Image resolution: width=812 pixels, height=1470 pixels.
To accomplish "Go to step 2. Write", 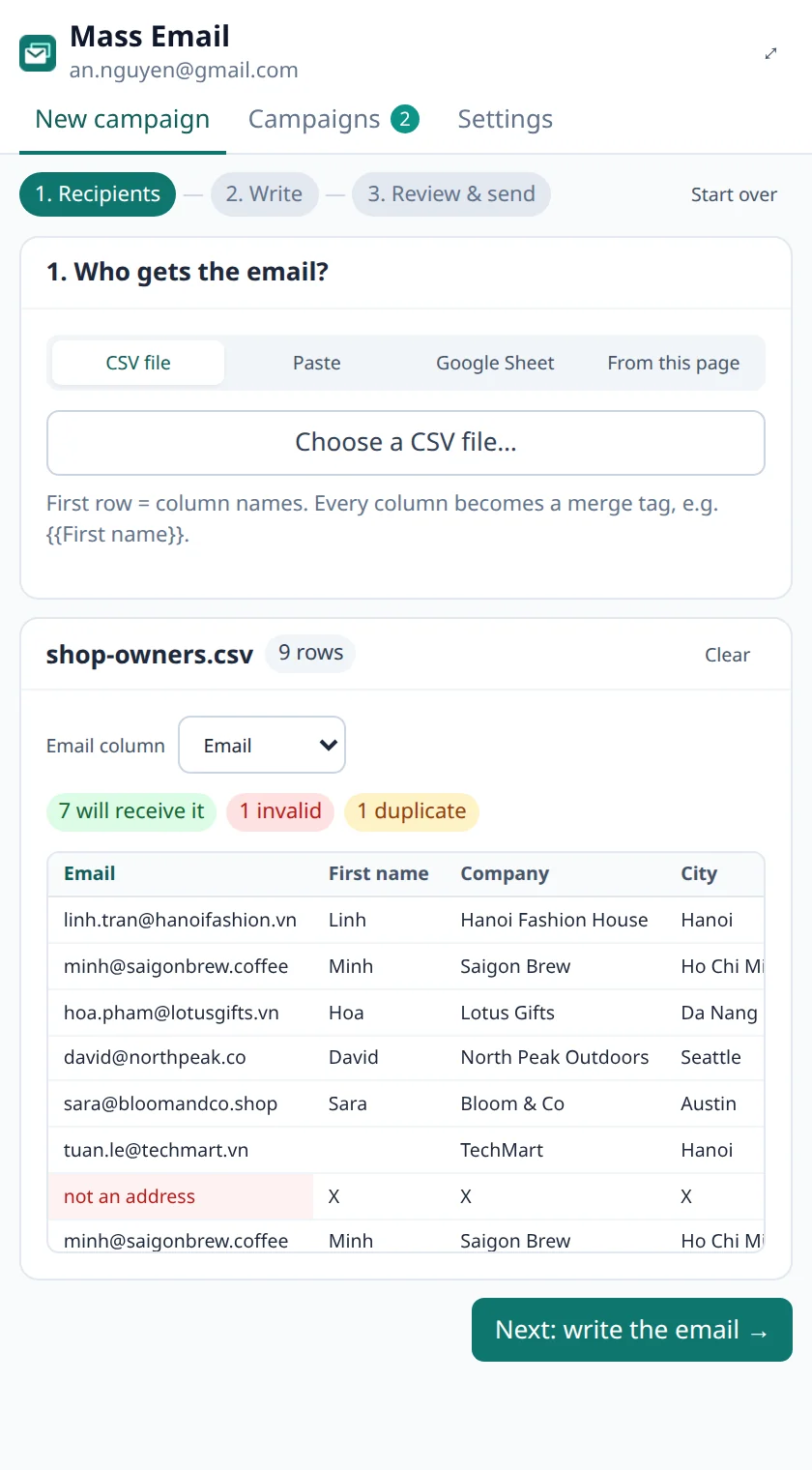I will point(264,194).
